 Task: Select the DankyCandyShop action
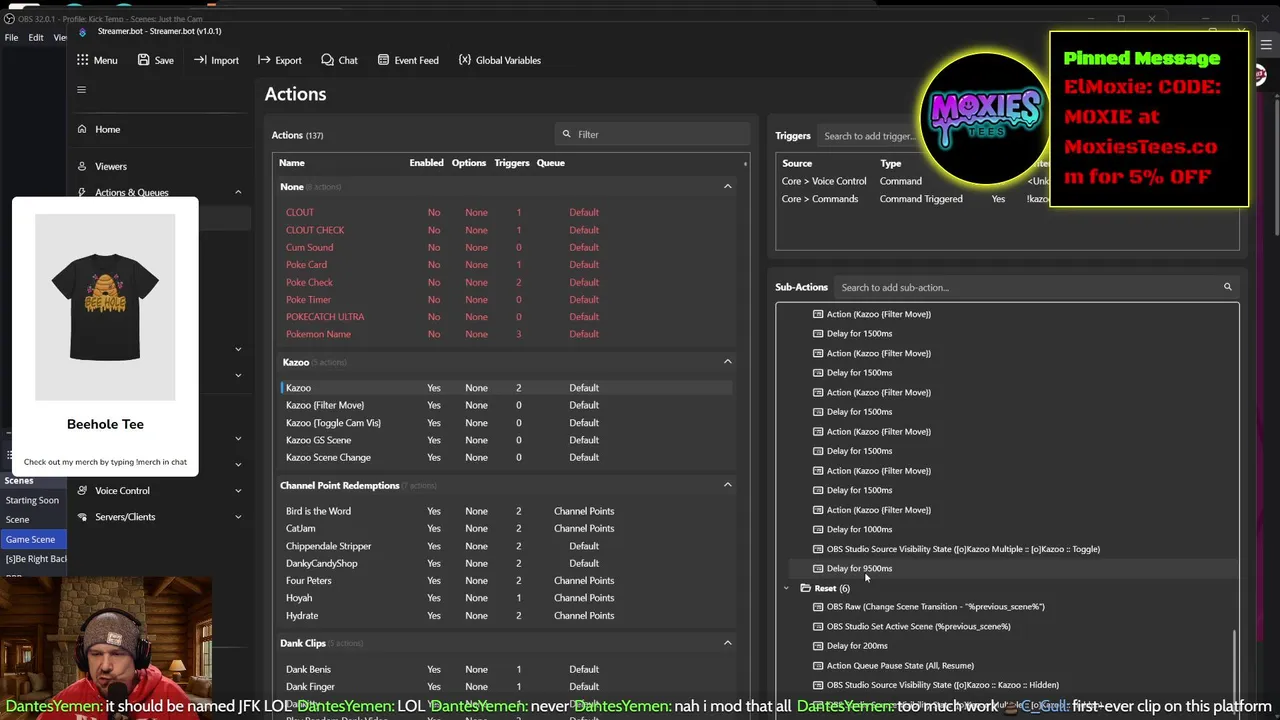click(505, 563)
